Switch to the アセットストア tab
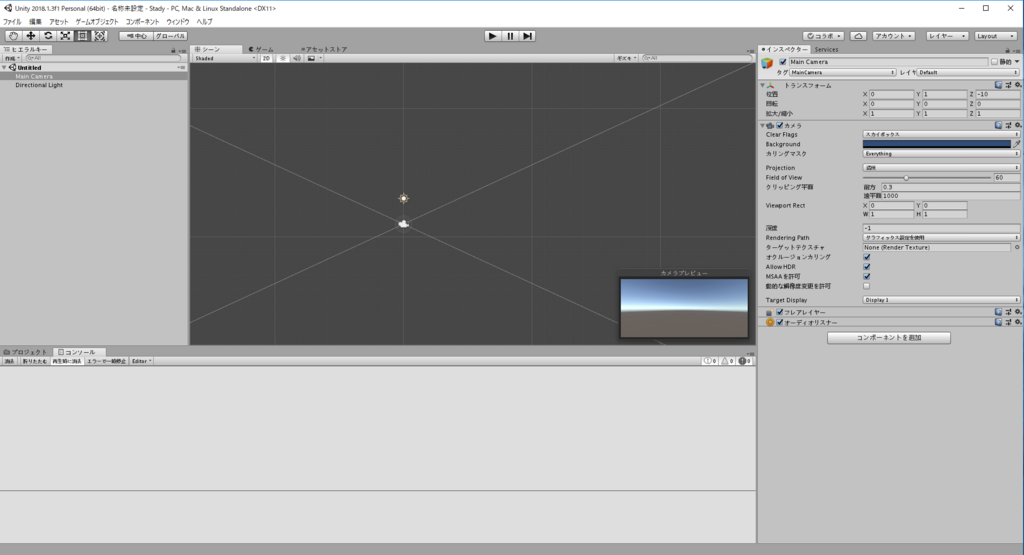Image resolution: width=1024 pixels, height=555 pixels. click(324, 49)
